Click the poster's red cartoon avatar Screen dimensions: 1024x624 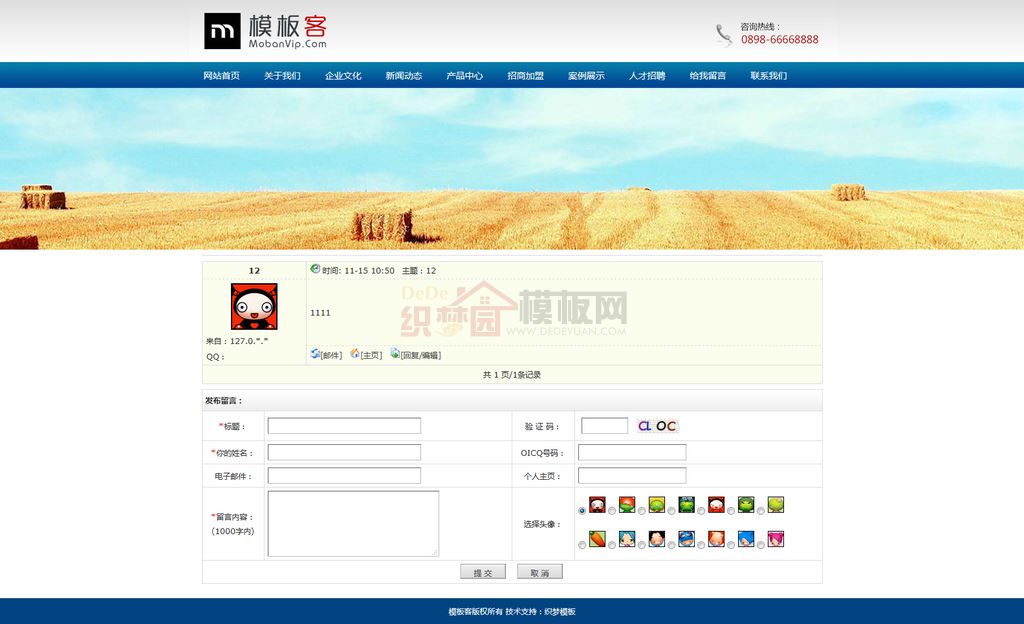254,306
